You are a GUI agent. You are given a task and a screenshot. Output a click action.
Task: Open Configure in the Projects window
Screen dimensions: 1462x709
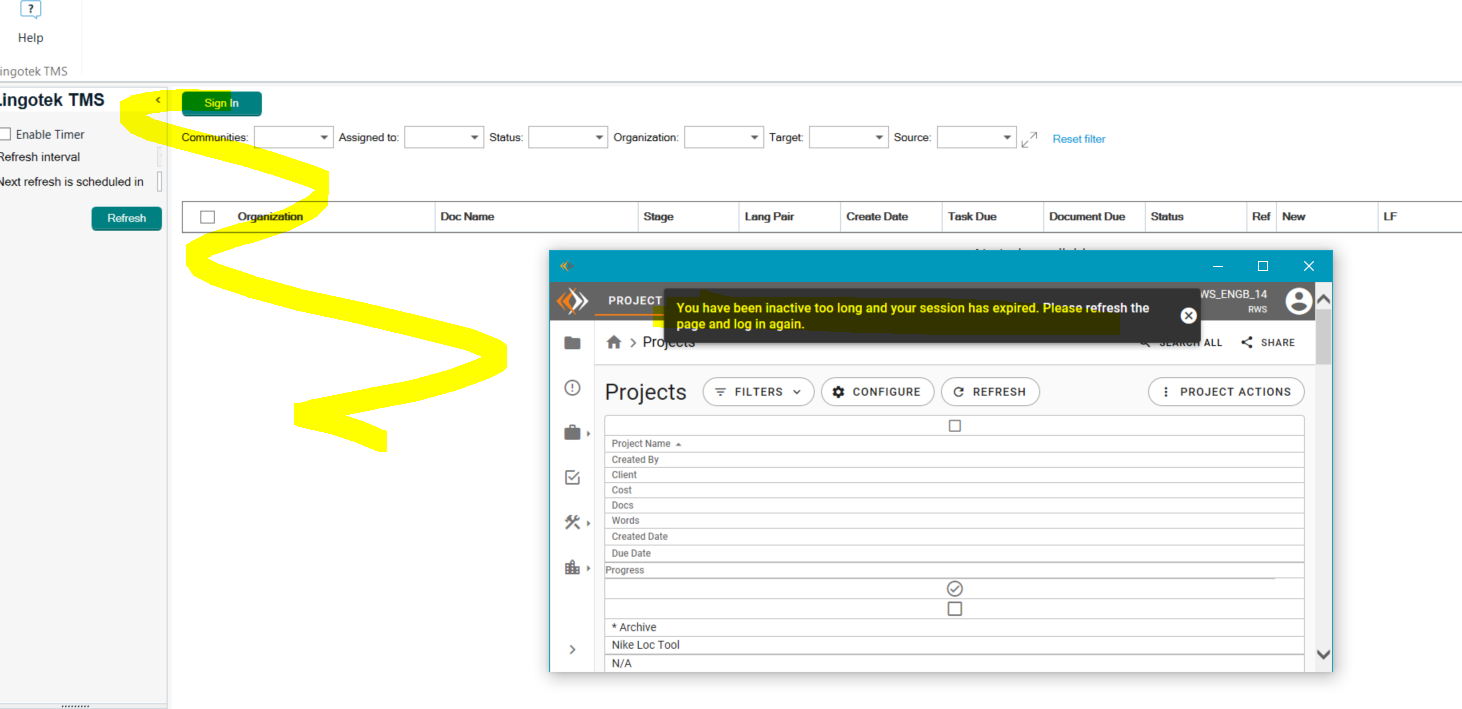(x=878, y=392)
